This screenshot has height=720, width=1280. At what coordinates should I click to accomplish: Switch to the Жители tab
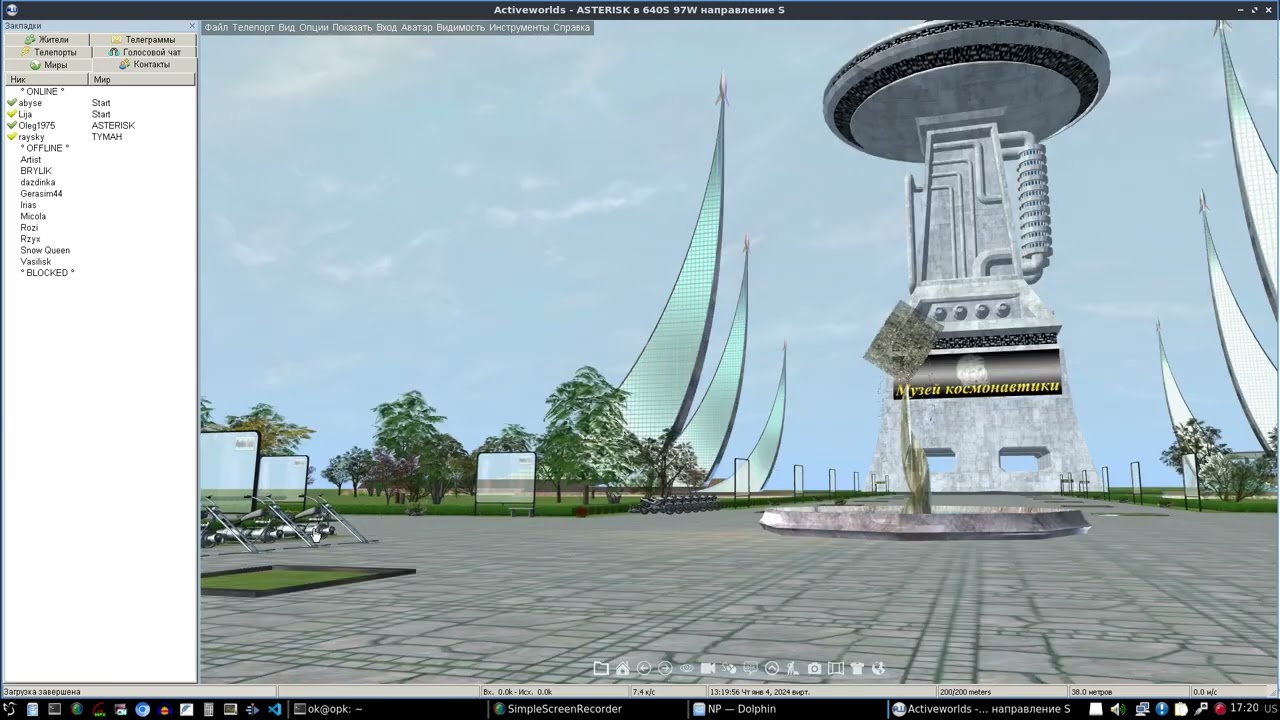coord(46,40)
